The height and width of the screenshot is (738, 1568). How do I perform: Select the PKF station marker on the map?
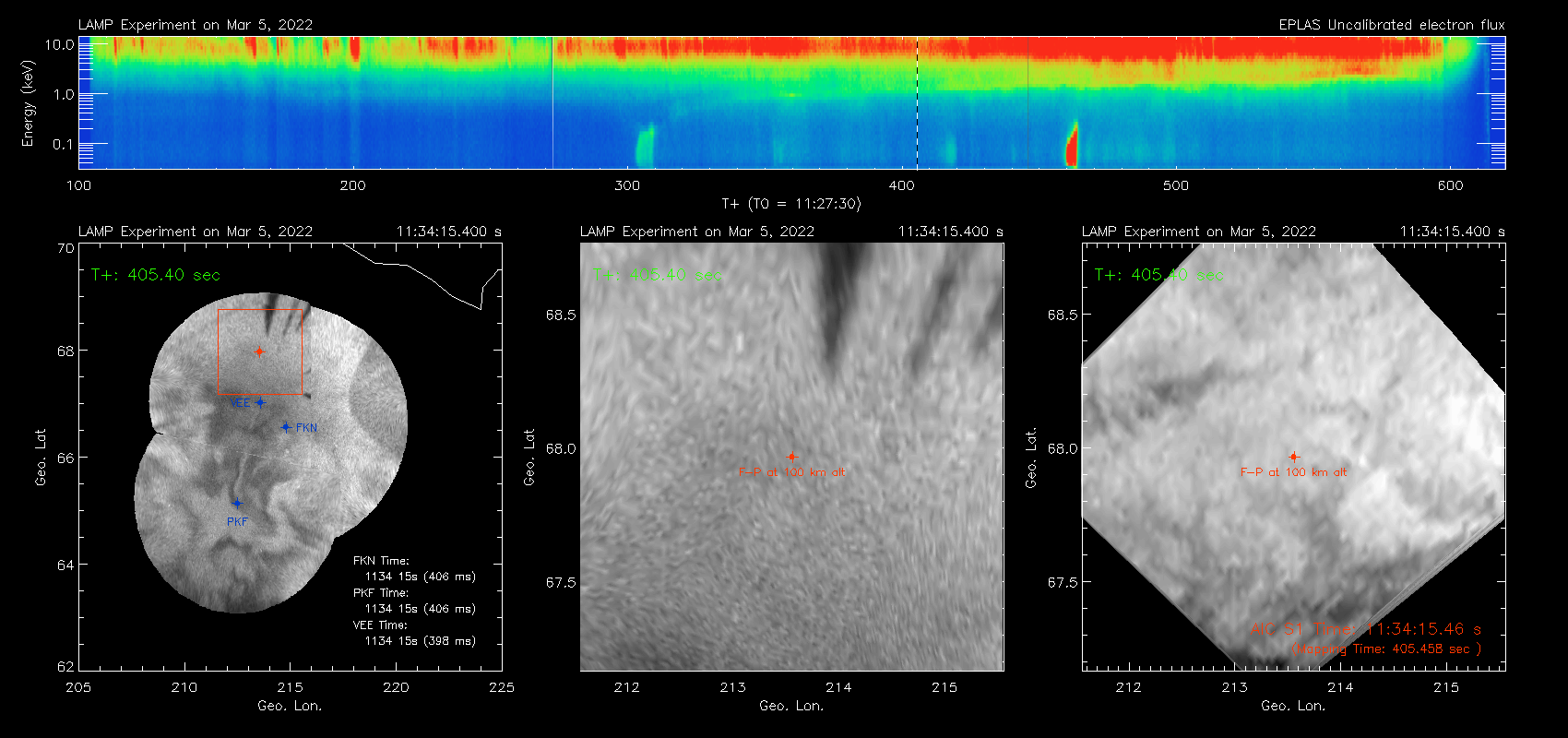237,503
